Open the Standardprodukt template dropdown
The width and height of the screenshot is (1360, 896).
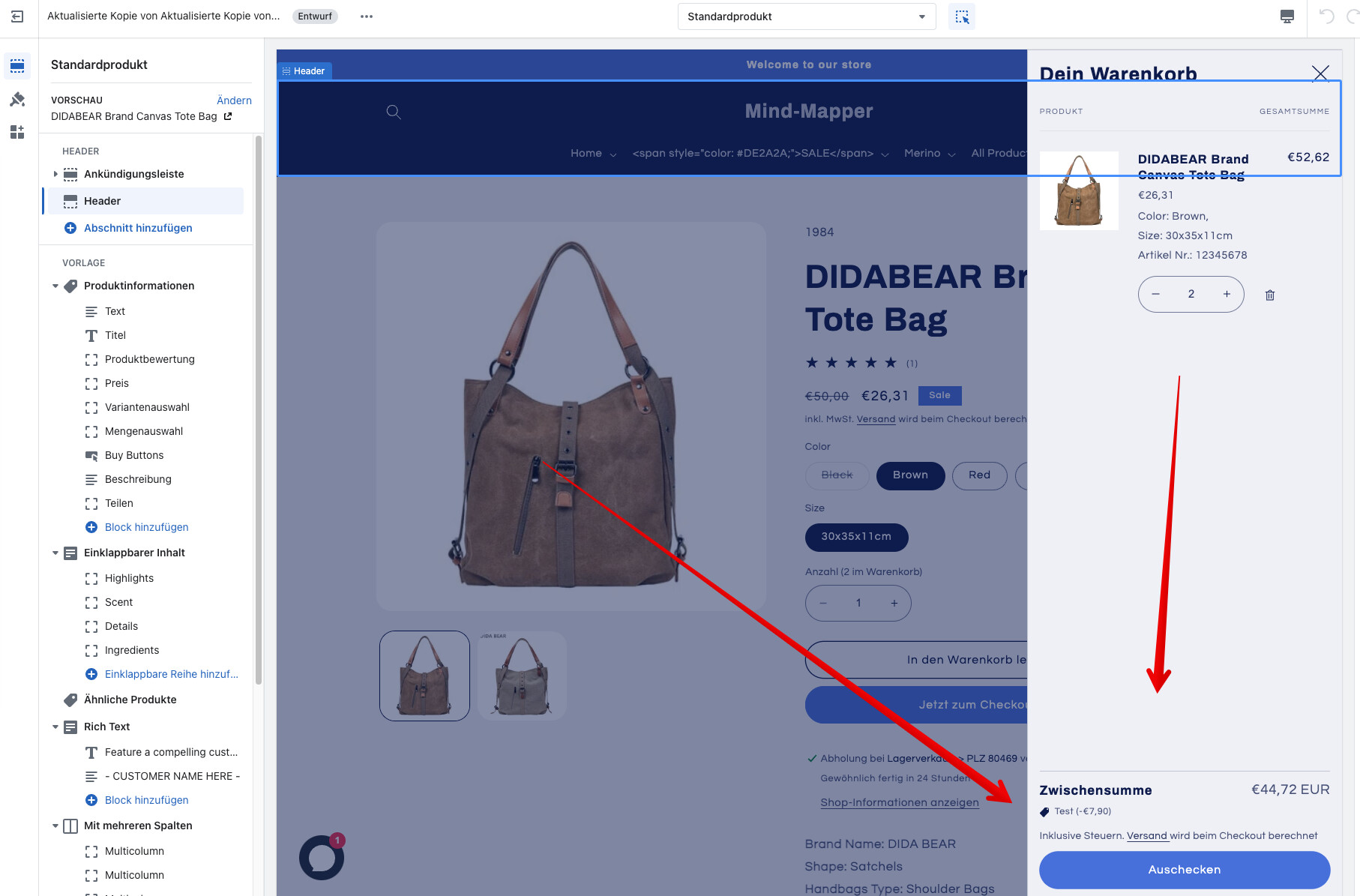click(x=807, y=16)
